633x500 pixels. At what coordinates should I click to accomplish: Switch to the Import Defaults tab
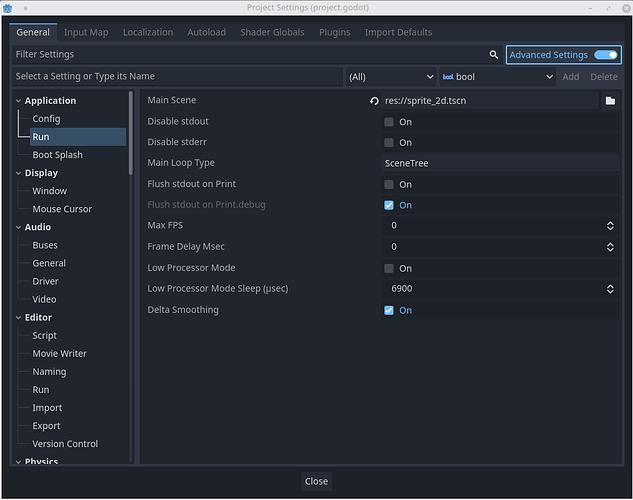398,32
